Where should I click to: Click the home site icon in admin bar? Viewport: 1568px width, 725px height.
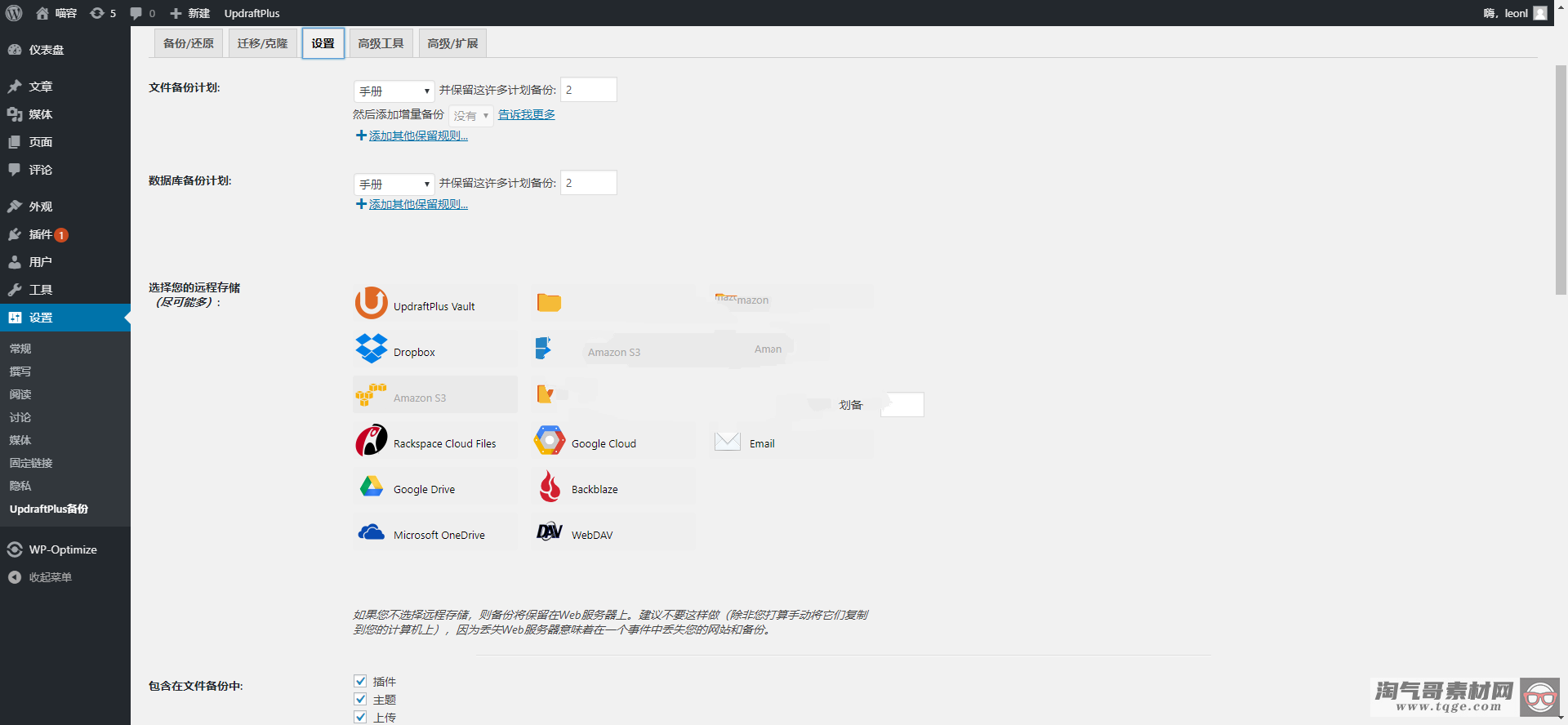pos(42,13)
